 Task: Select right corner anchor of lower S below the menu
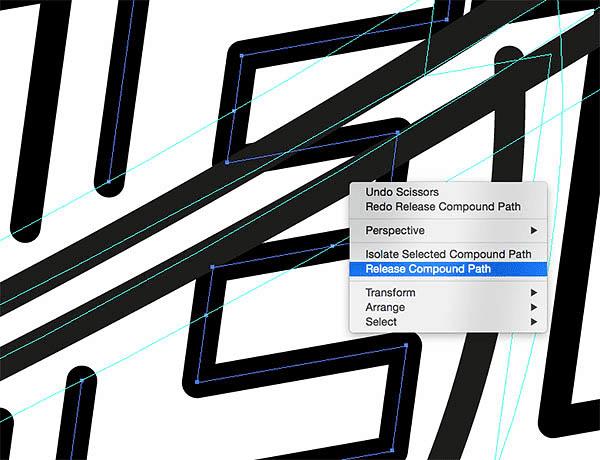pos(406,345)
